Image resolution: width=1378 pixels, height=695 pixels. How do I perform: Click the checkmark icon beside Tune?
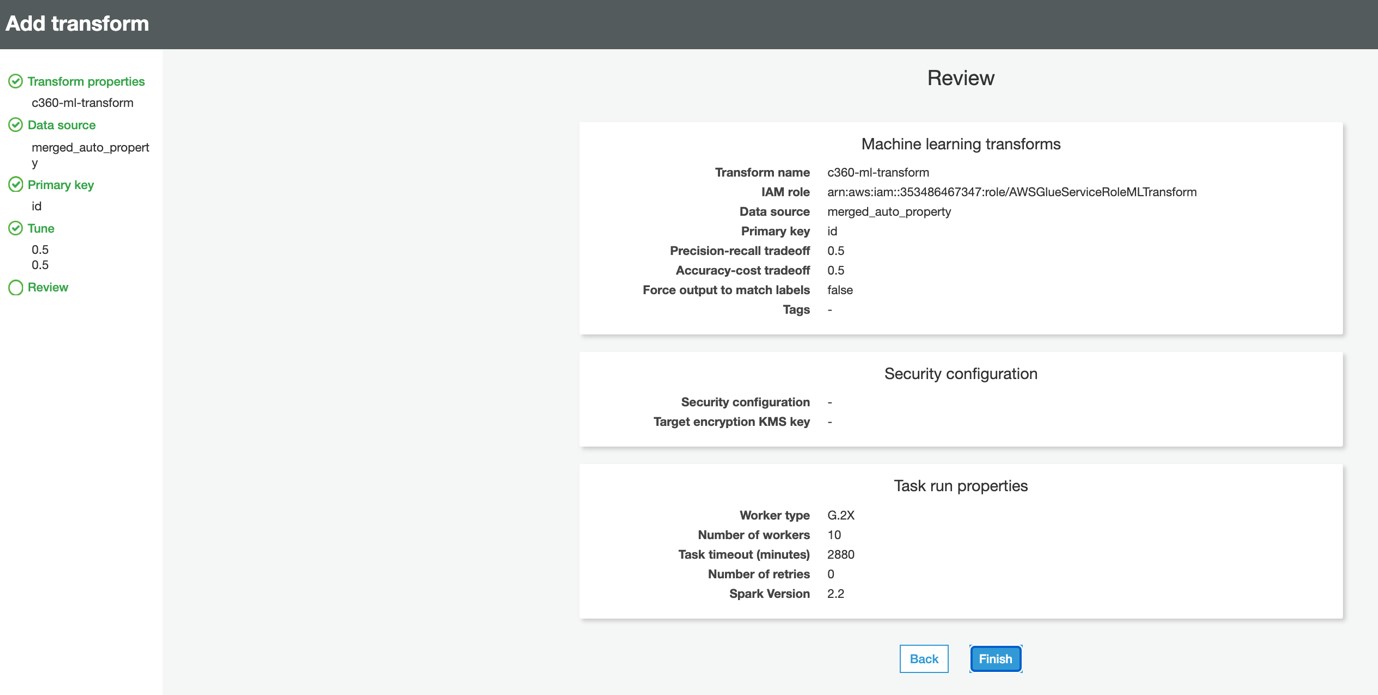click(x=15, y=229)
